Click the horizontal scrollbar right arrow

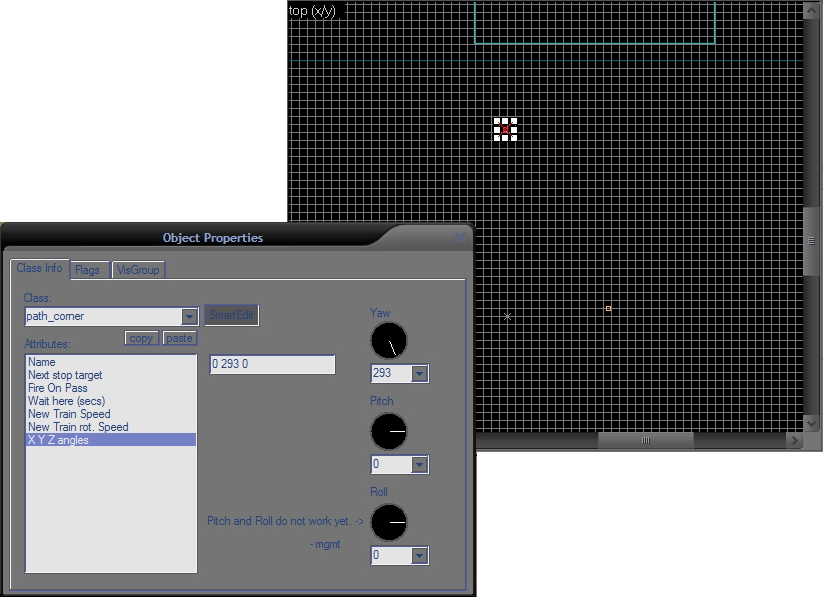795,441
